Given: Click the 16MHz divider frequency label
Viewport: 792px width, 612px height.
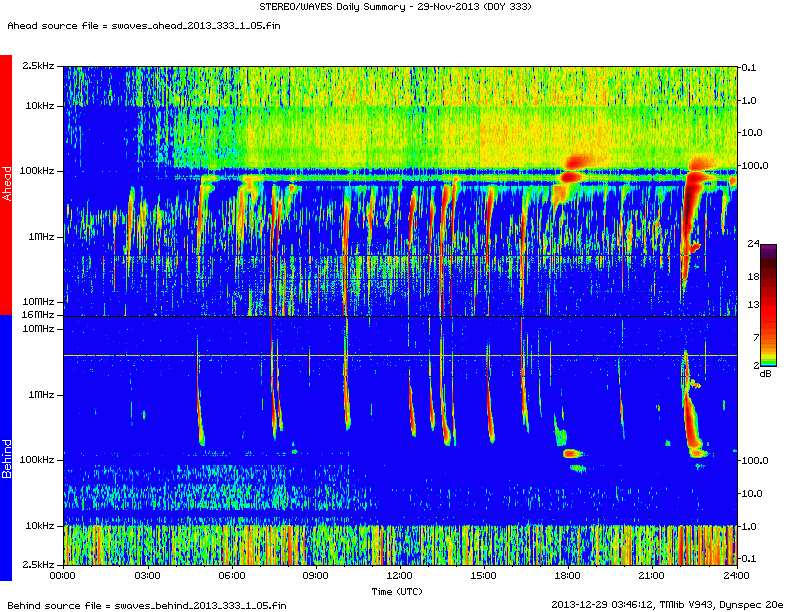Looking at the screenshot, I should coord(38,315).
